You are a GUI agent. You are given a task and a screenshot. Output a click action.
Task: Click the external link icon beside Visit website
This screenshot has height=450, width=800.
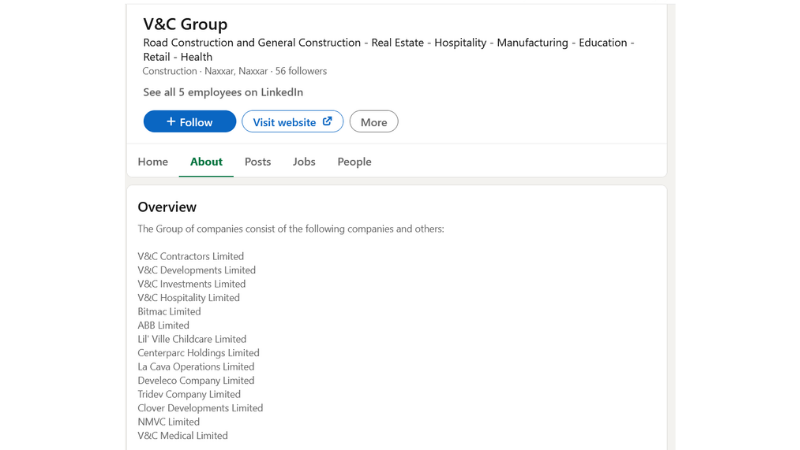click(x=327, y=122)
